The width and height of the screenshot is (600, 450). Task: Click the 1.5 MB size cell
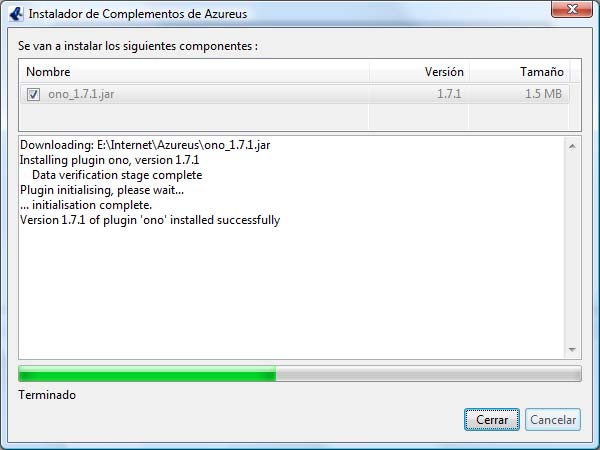coord(543,94)
